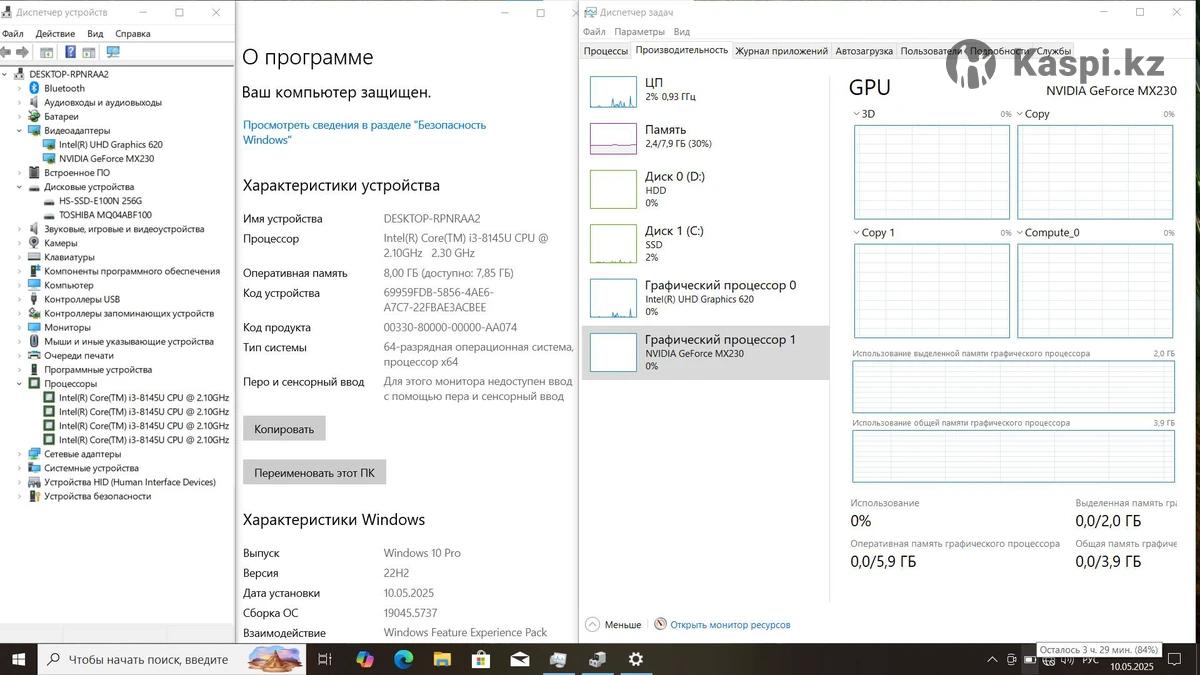Open the Windows Start button
This screenshot has height=675, width=1200.
point(18,659)
